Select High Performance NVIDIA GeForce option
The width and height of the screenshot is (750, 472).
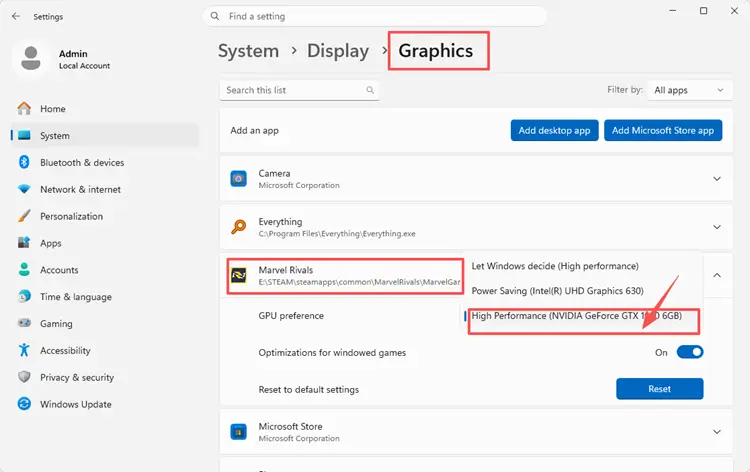click(576, 316)
